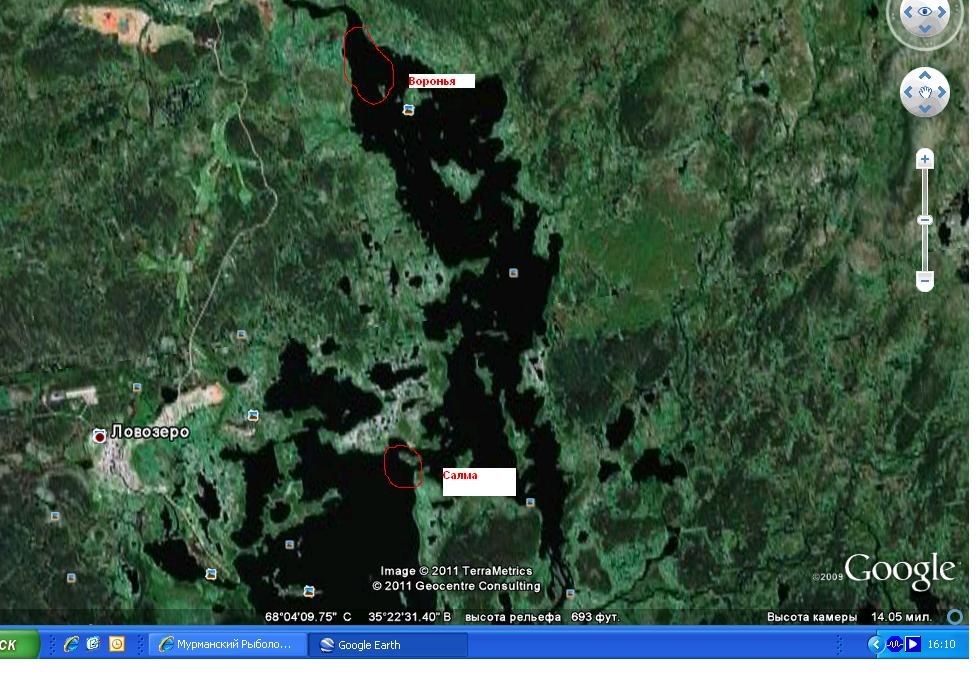Click the Ловозеро town name label
The height and width of the screenshot is (673, 977).
coord(150,432)
